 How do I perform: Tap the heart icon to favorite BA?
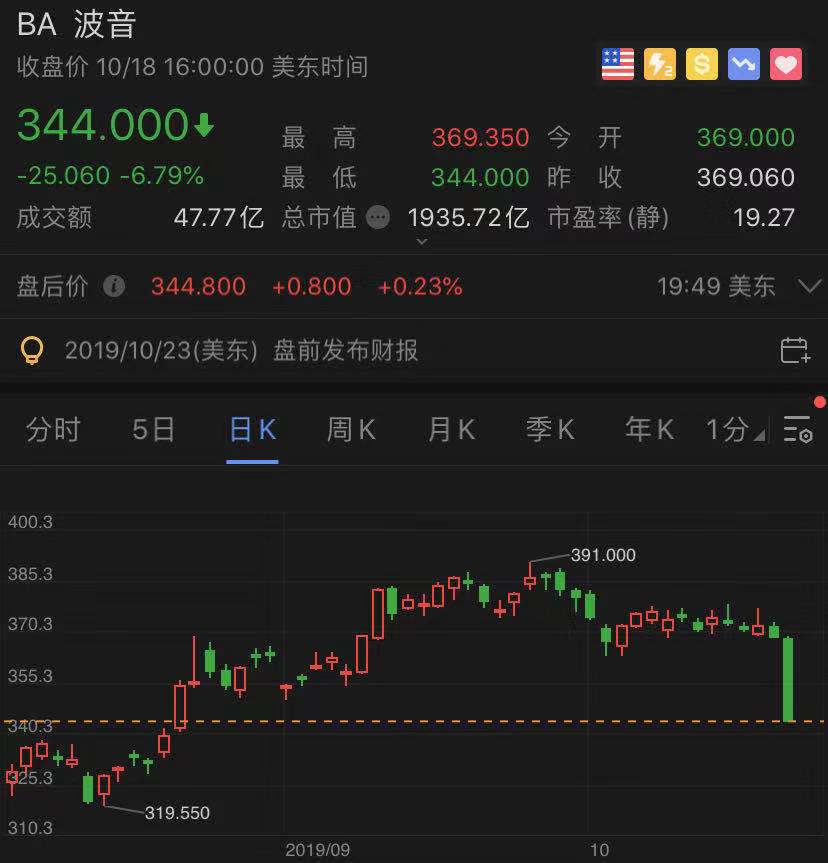pyautogui.click(x=785, y=63)
